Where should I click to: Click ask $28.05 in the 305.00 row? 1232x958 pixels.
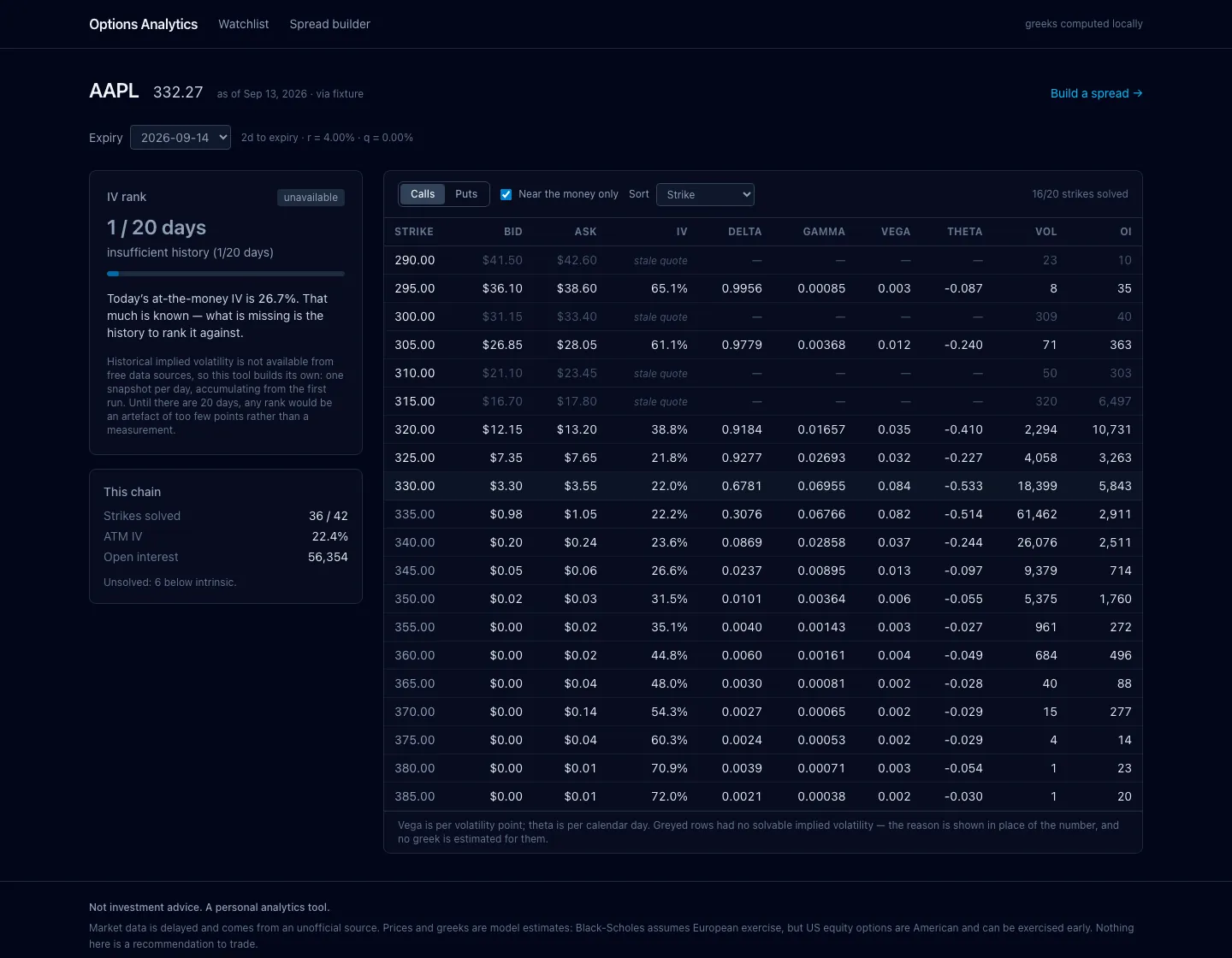pyautogui.click(x=577, y=345)
